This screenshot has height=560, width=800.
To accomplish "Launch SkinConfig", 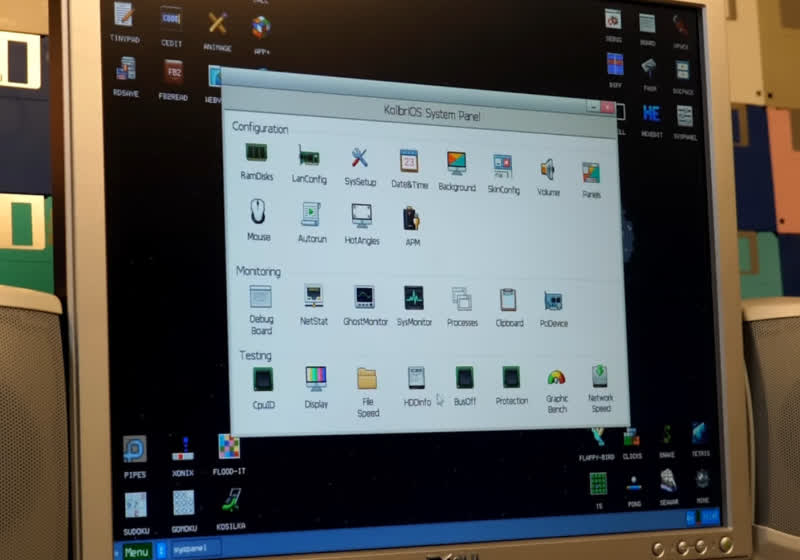I will [x=503, y=174].
